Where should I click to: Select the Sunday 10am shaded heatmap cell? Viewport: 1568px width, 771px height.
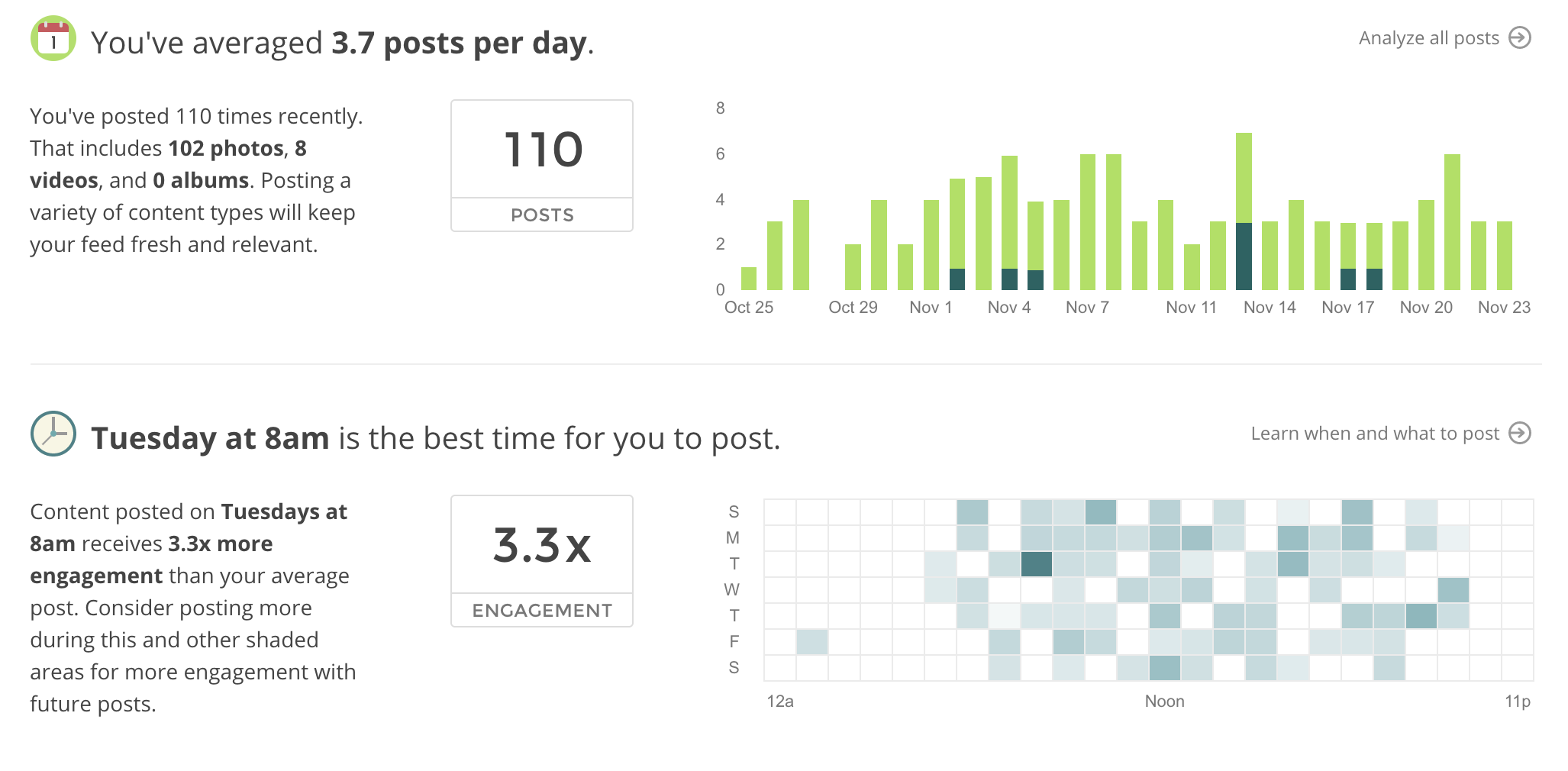1100,512
